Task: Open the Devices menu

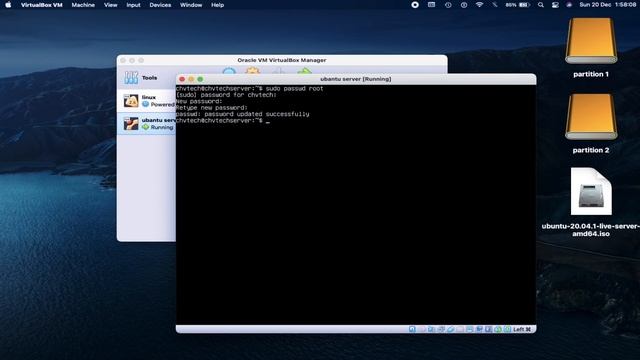Action: [x=160, y=5]
